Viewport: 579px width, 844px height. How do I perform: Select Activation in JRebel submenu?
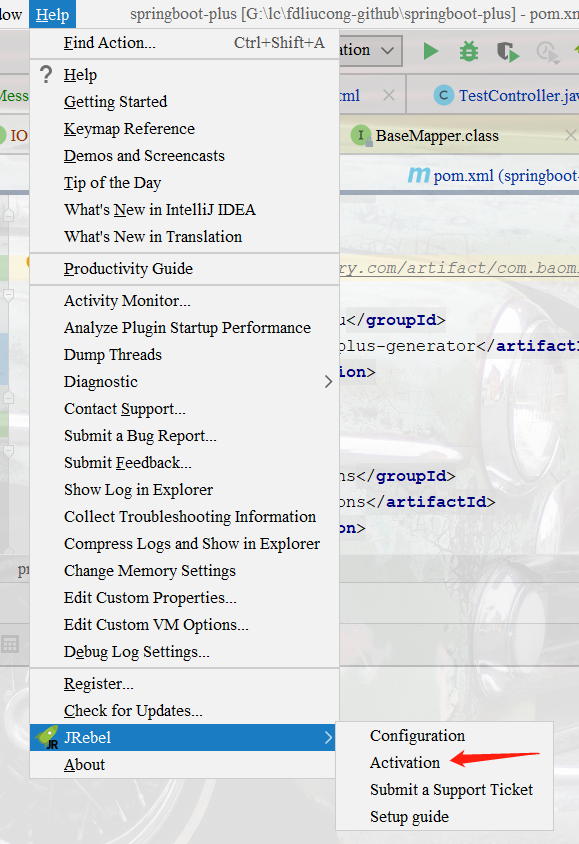tap(405, 763)
